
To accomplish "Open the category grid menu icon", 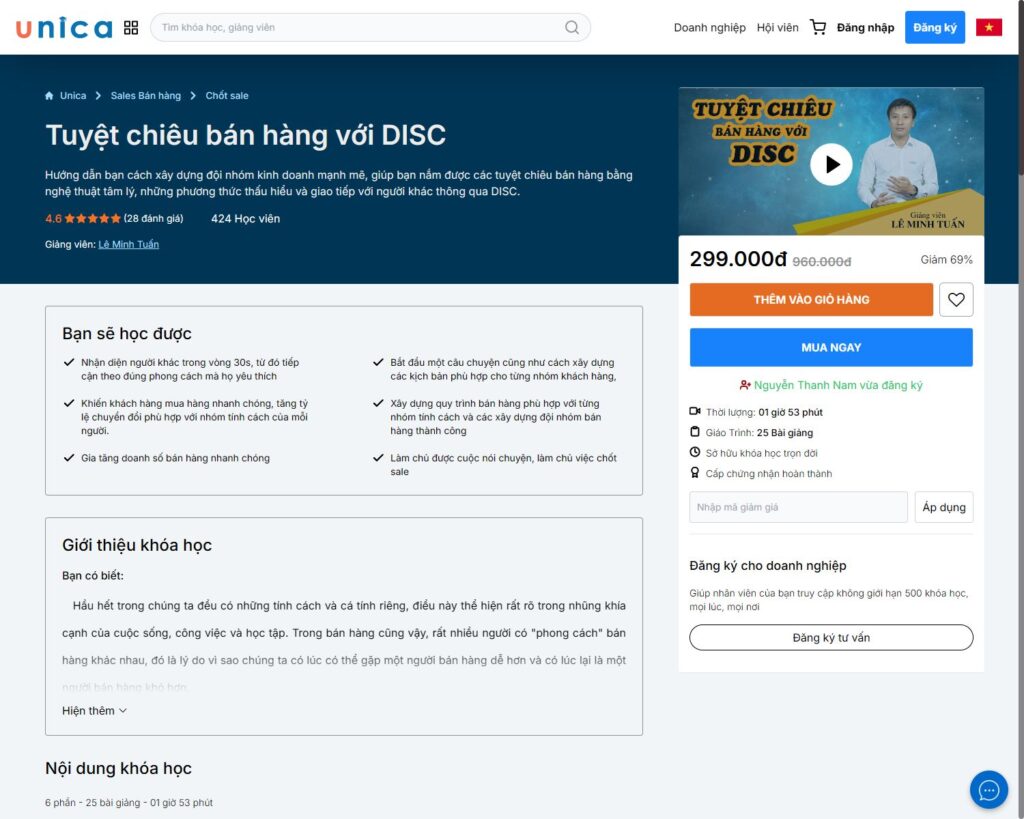I will point(131,28).
